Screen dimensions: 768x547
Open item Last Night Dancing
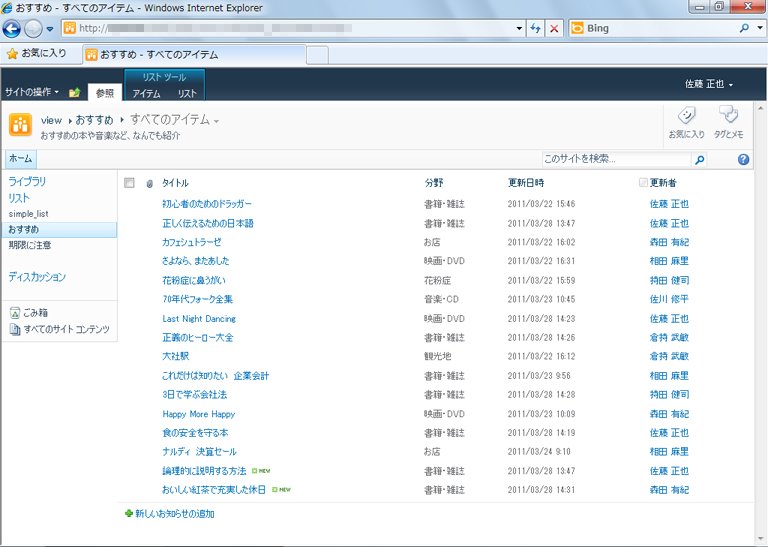click(199, 319)
